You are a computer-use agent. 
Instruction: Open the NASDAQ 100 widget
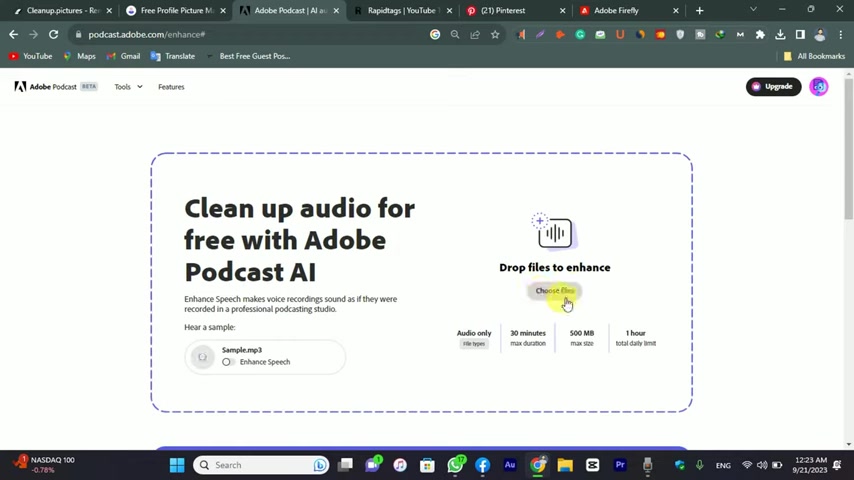[45, 465]
